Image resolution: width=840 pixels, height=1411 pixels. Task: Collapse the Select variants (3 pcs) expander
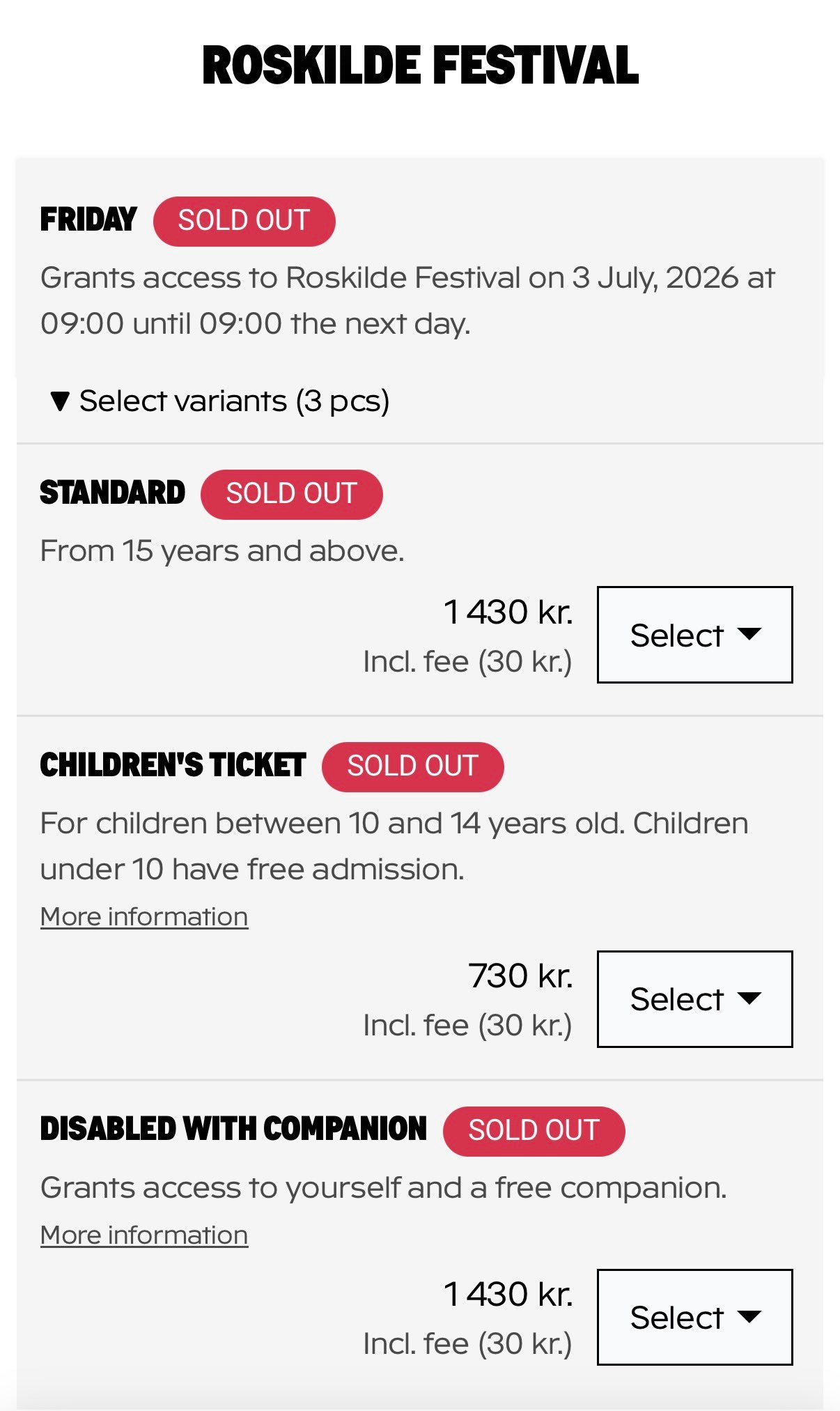[220, 401]
